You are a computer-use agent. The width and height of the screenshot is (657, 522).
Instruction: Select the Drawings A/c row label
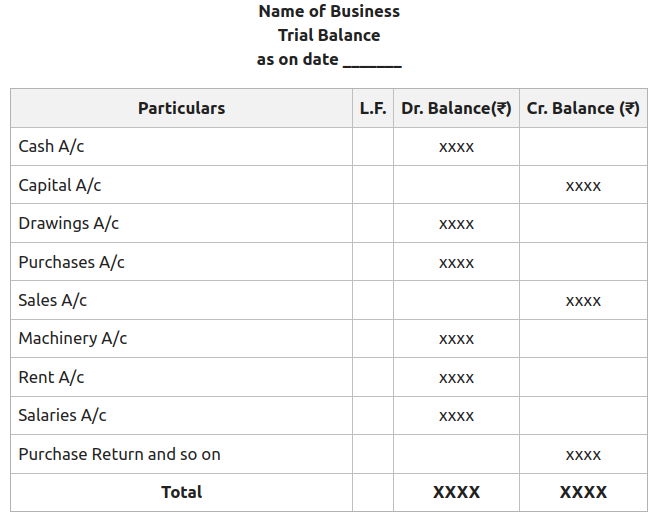tap(68, 223)
